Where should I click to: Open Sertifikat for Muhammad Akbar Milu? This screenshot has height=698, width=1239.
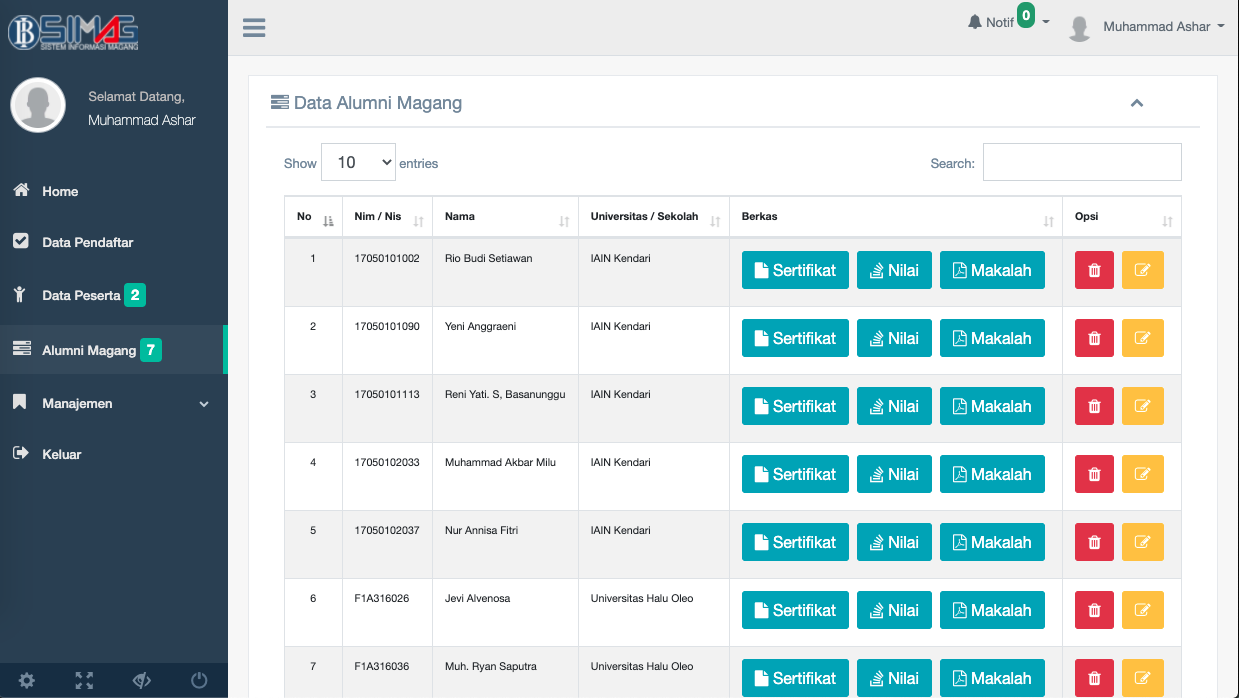795,474
